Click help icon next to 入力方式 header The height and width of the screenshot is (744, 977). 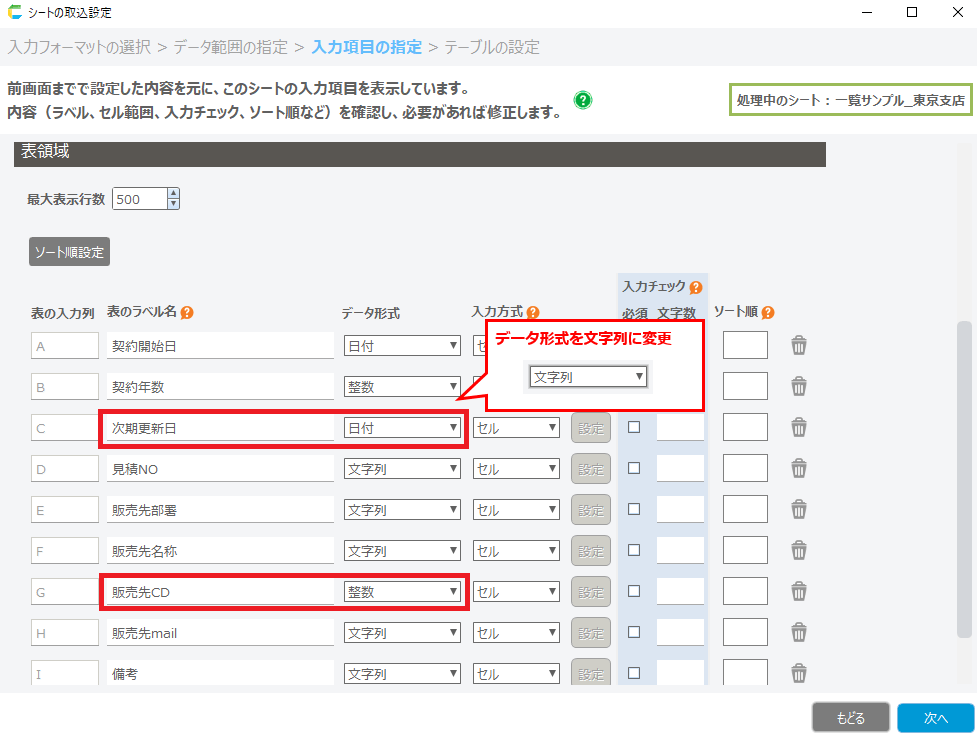click(x=533, y=313)
